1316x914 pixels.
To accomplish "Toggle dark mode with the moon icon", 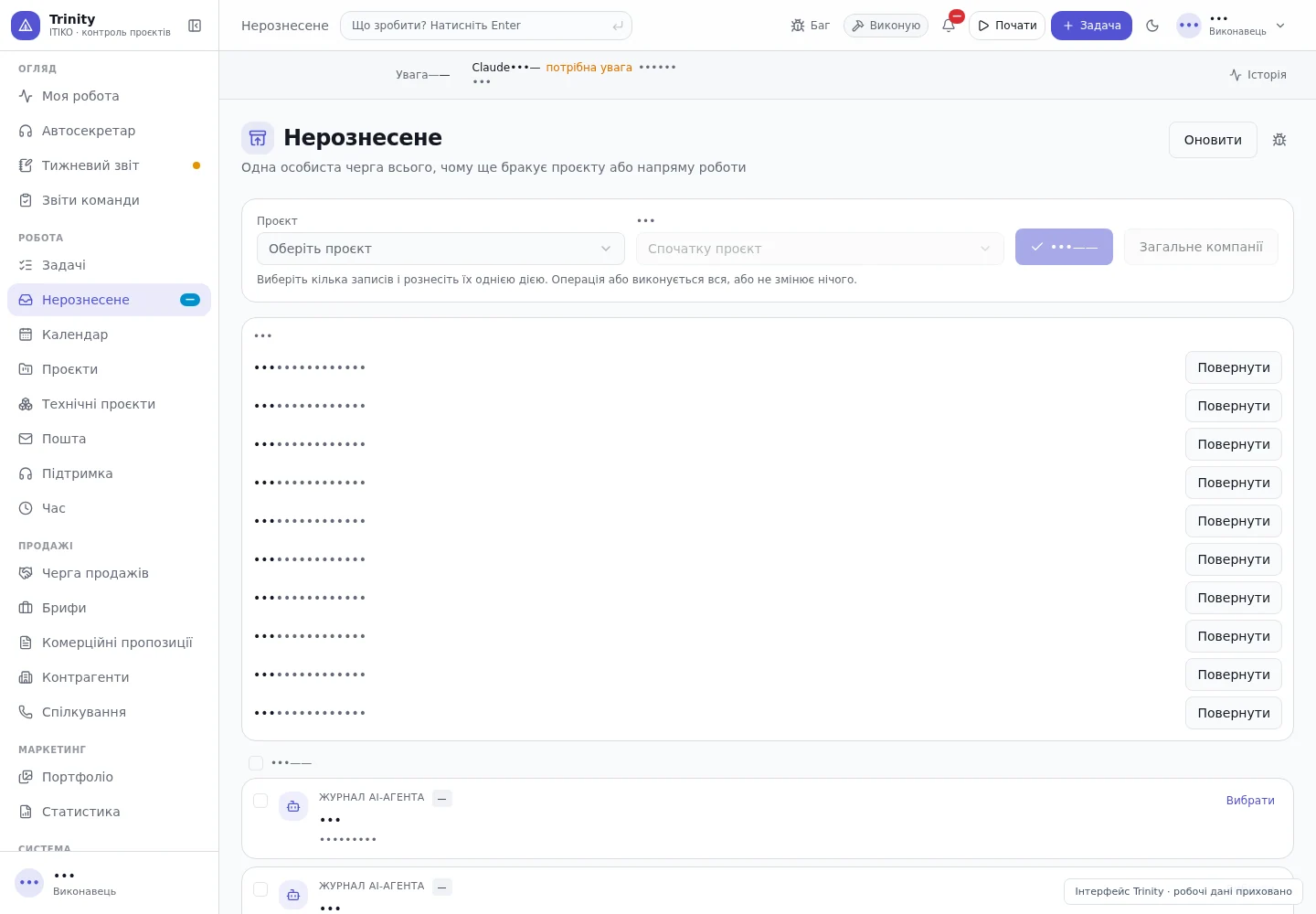I will tap(1152, 26).
